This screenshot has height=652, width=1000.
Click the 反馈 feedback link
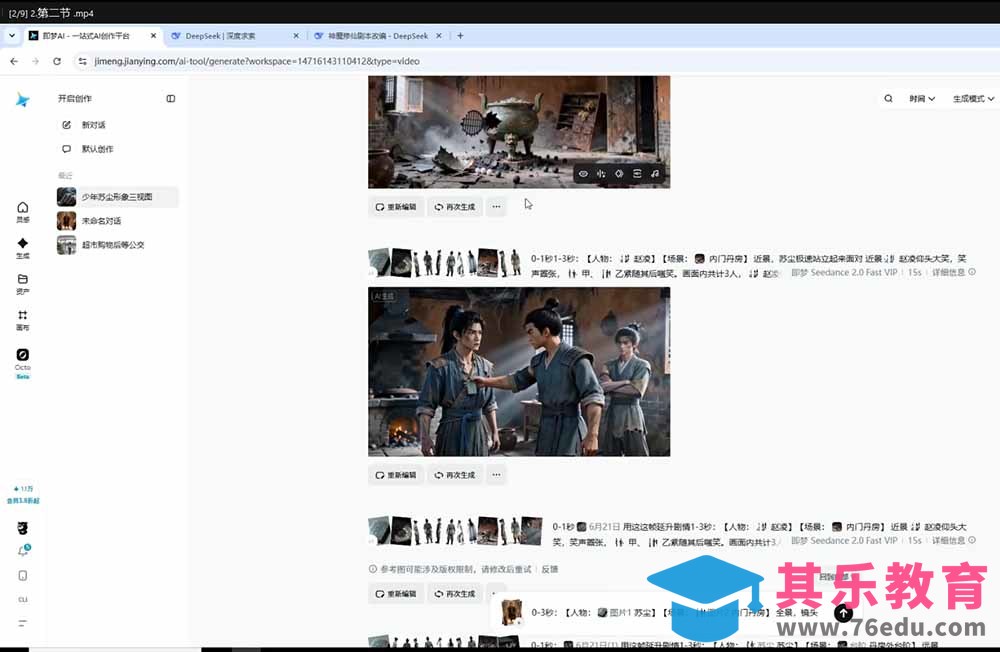point(550,569)
